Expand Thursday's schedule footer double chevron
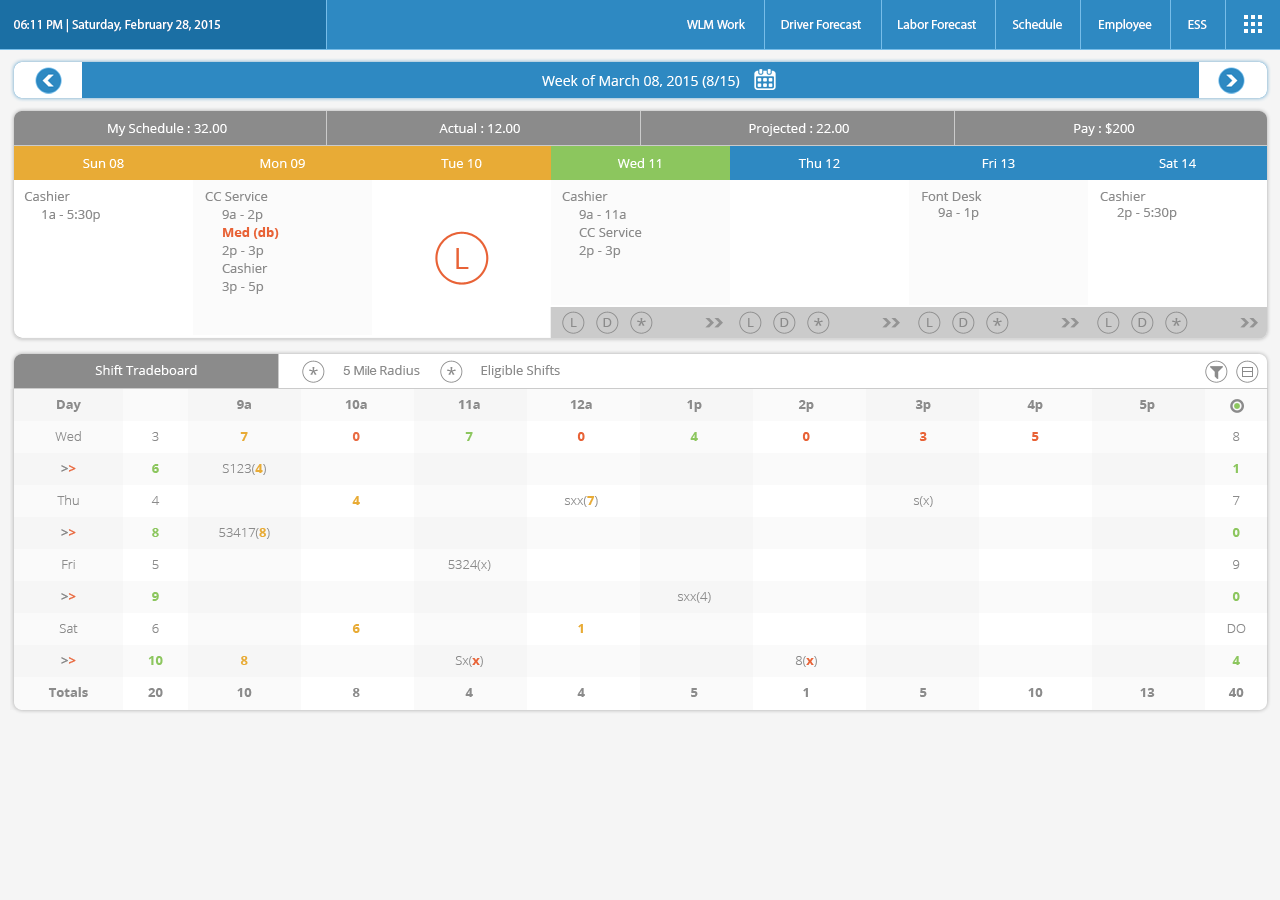 [x=891, y=322]
